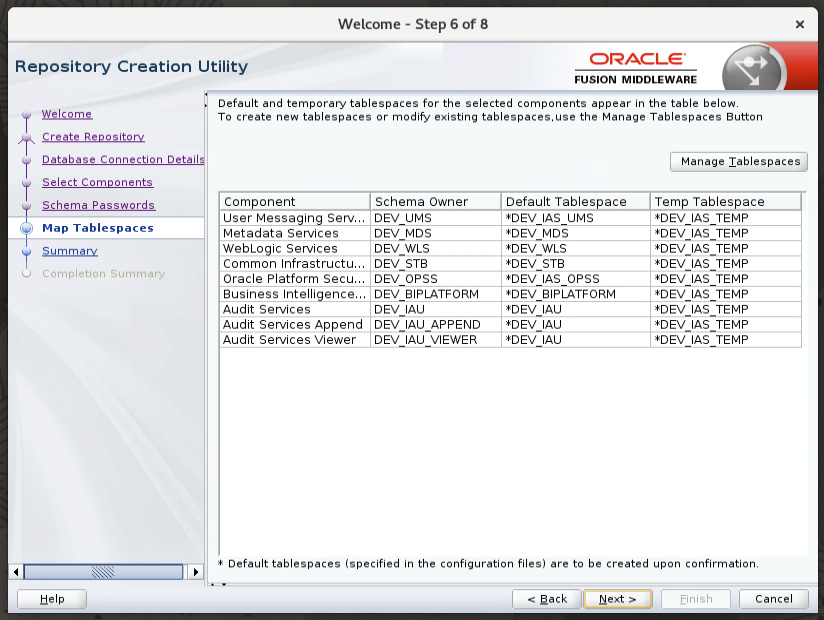Image resolution: width=824 pixels, height=620 pixels.
Task: Return to Schema Passwords step
Action: tap(98, 205)
